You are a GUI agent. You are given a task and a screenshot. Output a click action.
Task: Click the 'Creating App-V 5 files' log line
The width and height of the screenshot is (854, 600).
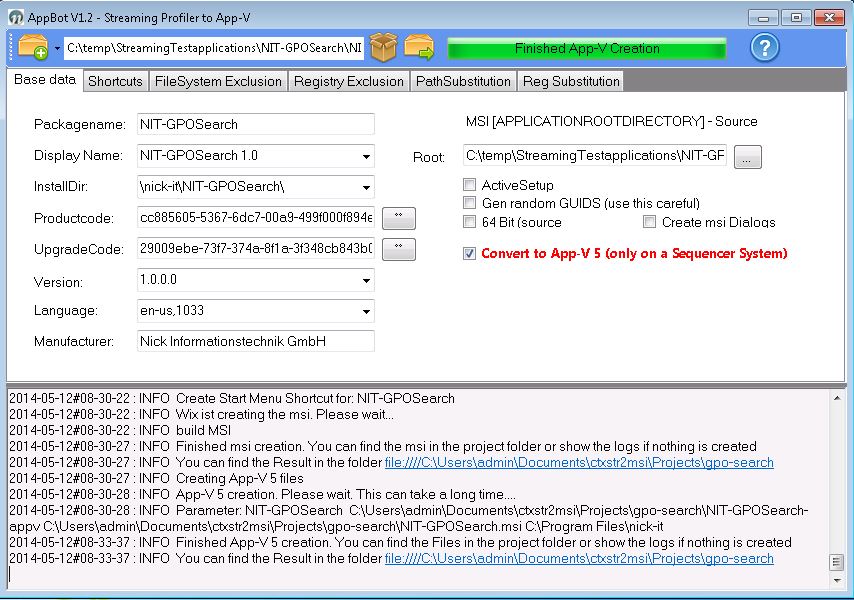coord(156,478)
